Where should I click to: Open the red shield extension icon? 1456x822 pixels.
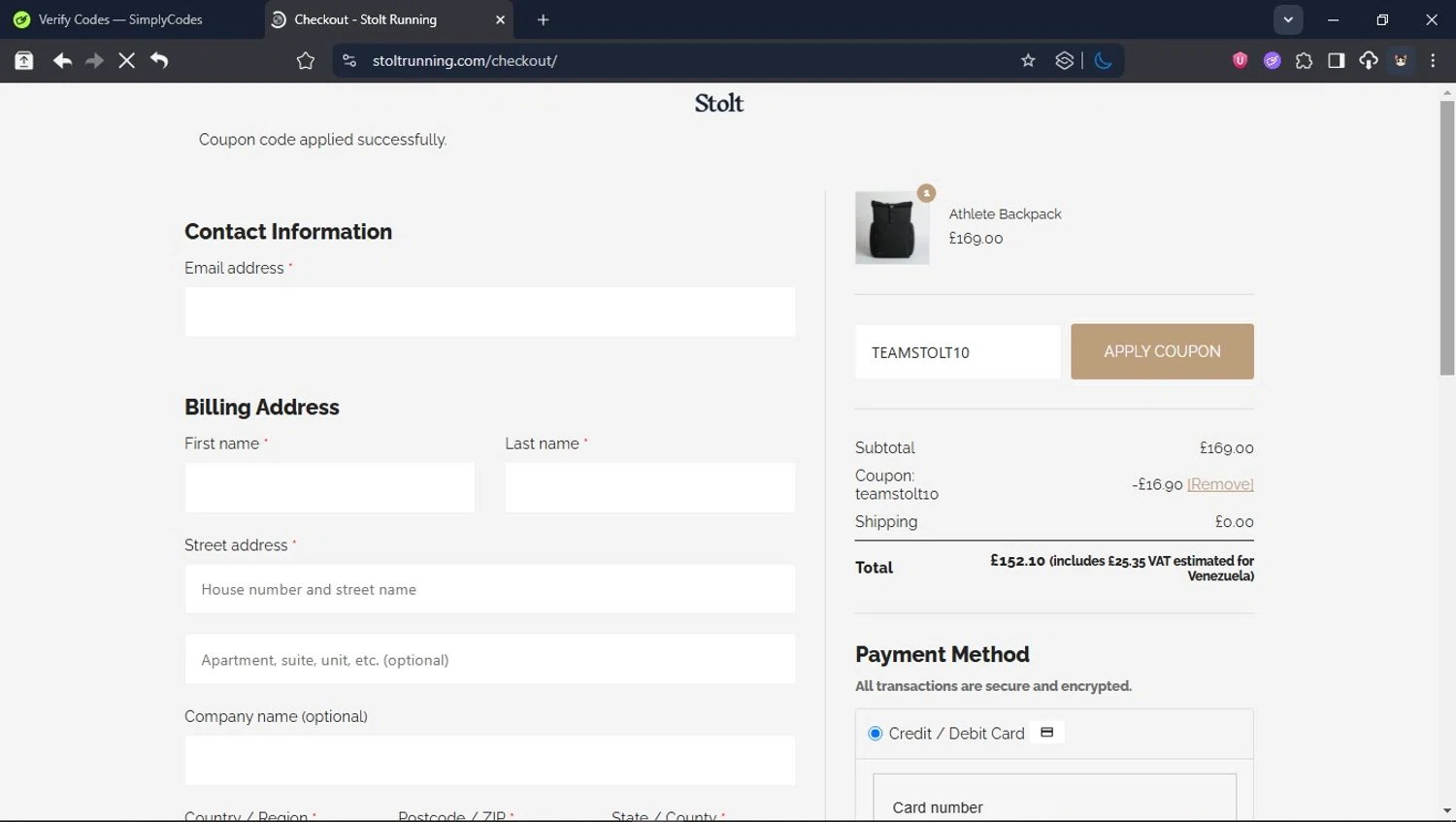pos(1240,60)
